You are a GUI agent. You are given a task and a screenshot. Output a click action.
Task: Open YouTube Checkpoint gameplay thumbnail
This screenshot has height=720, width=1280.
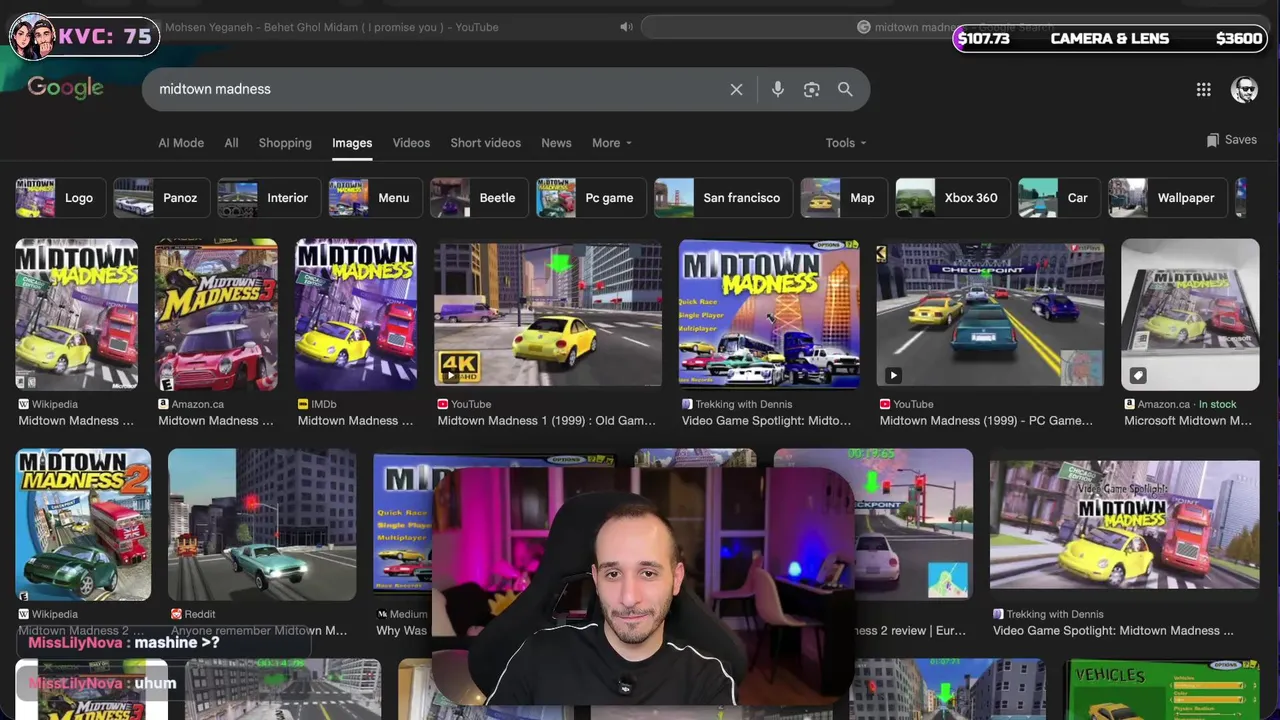(990, 314)
